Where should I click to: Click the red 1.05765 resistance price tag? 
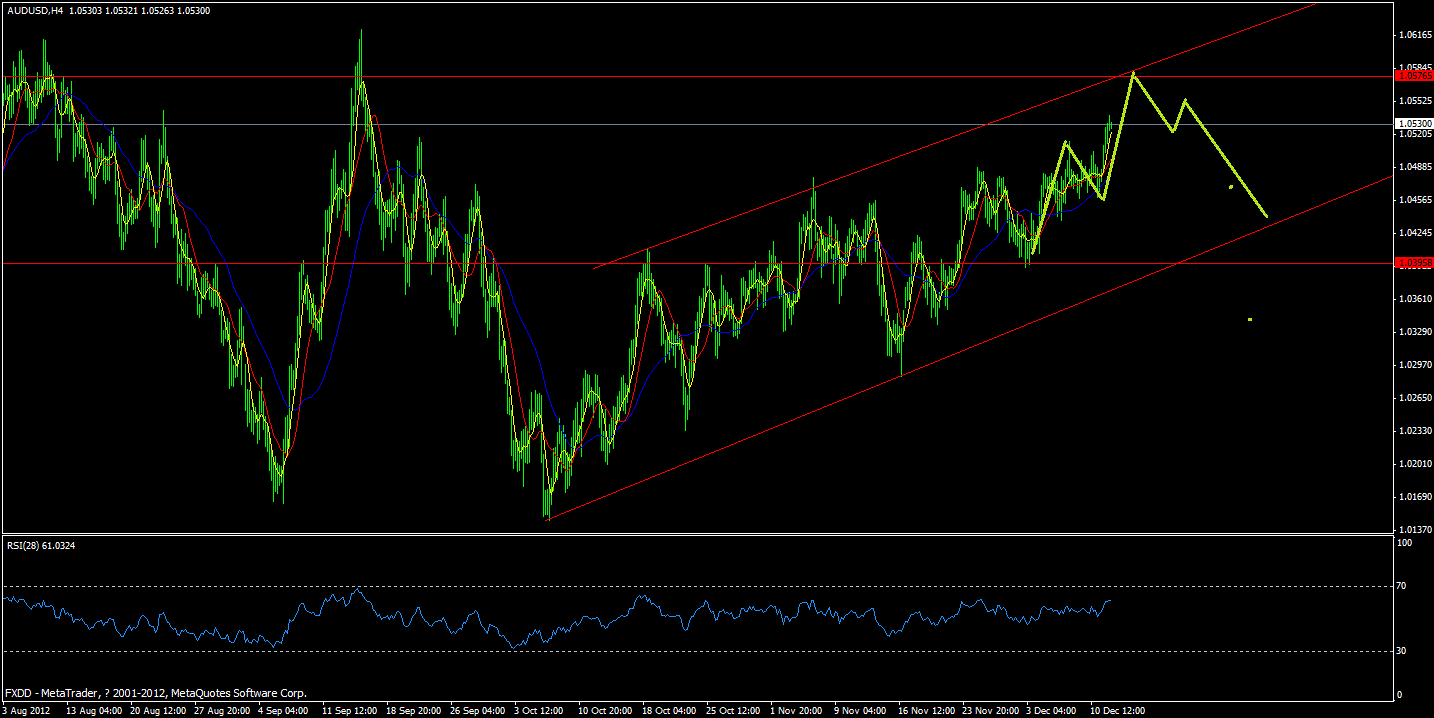pyautogui.click(x=1411, y=75)
